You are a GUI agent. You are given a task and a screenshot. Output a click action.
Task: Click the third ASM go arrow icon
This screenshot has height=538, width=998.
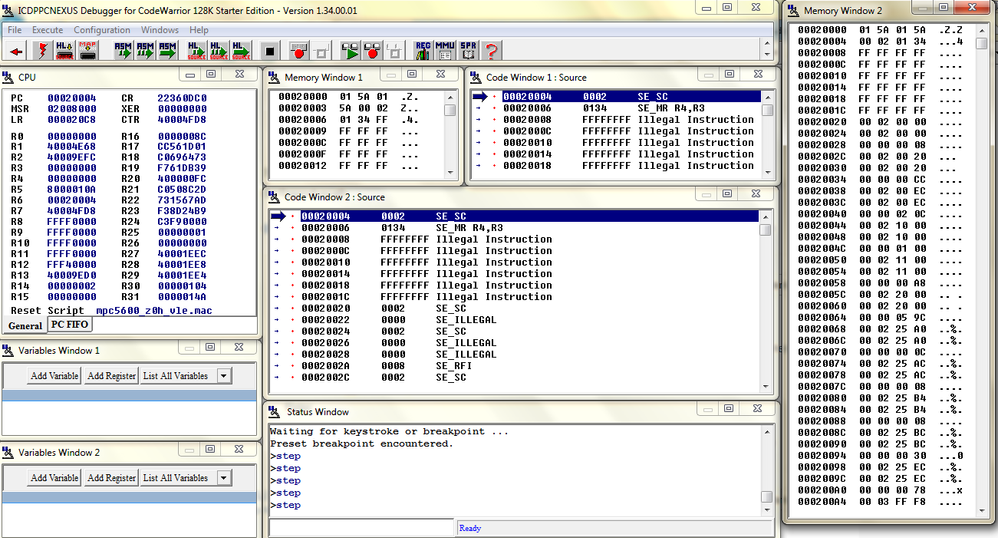click(167, 51)
